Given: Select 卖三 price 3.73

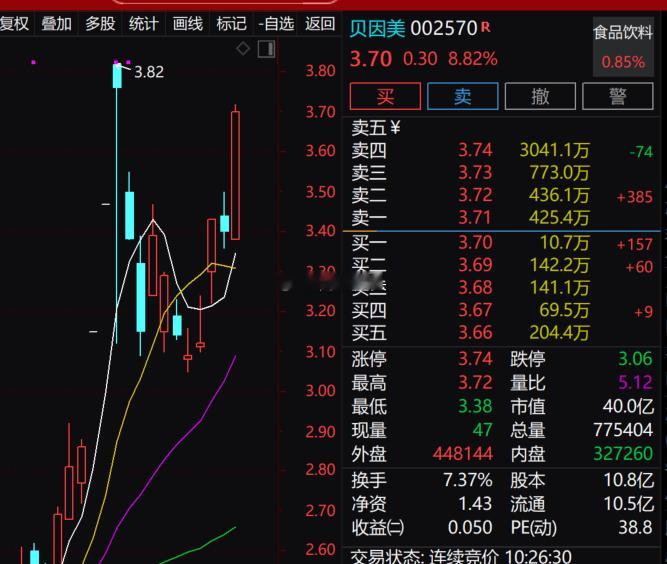Looking at the screenshot, I should pyautogui.click(x=475, y=172).
